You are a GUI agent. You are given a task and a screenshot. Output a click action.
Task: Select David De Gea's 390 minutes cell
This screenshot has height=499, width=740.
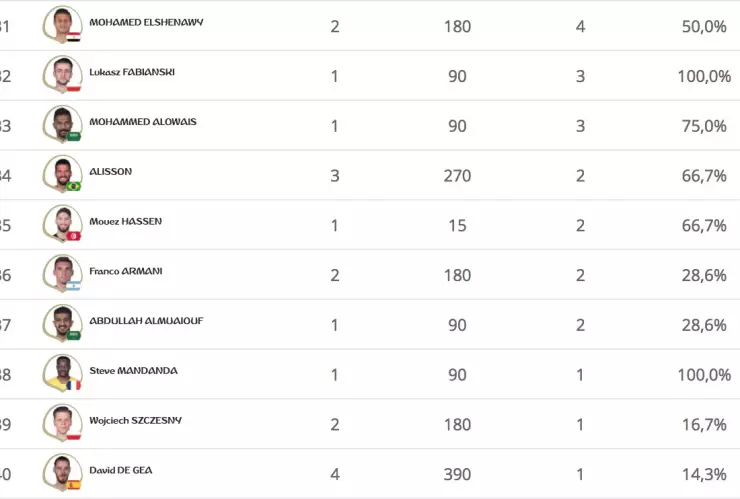(x=457, y=474)
